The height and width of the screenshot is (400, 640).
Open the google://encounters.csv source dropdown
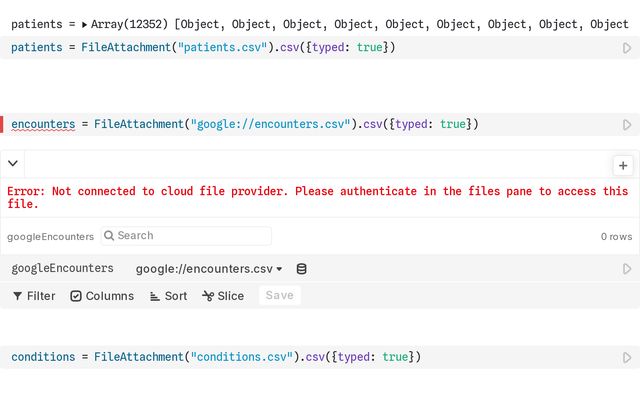(x=209, y=269)
